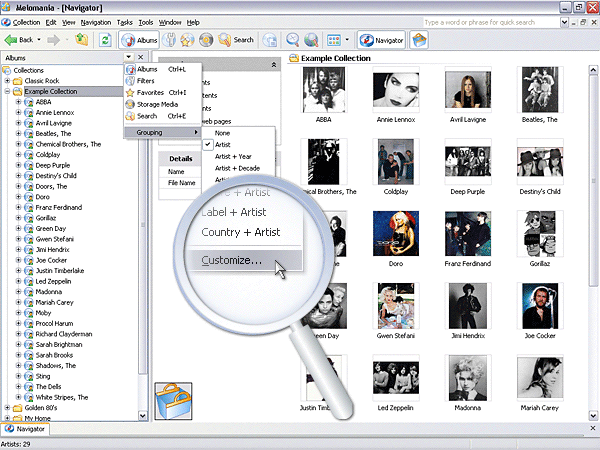The height and width of the screenshot is (450, 600).
Task: Expand the Coldplay tree node
Action: (x=18, y=155)
